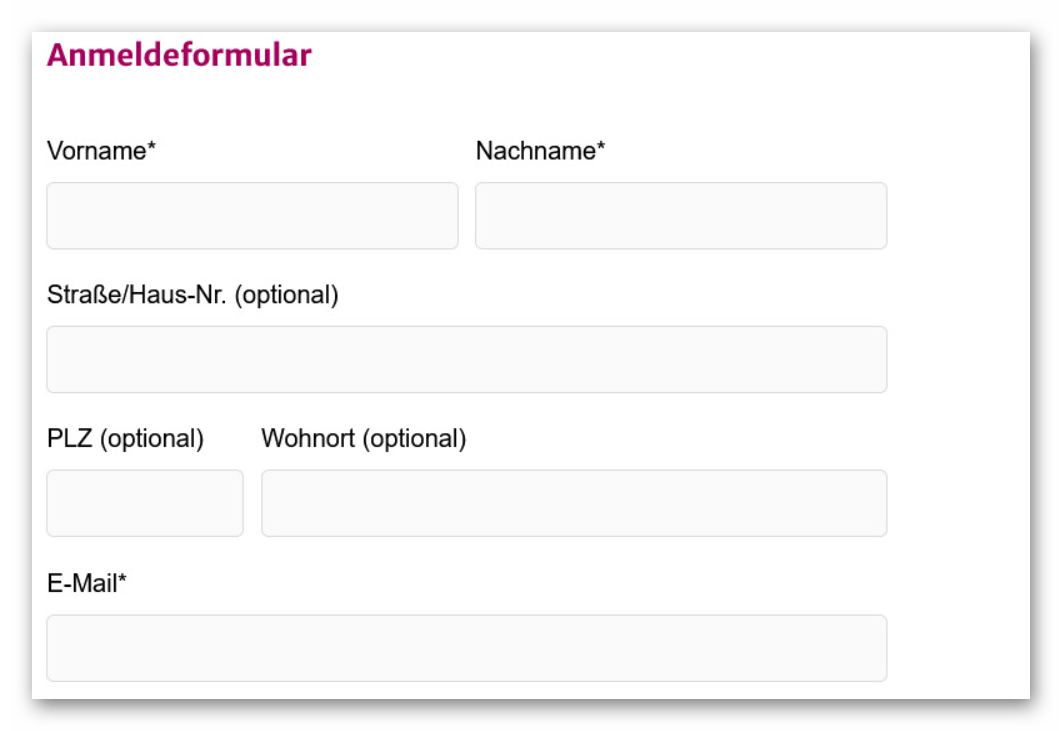Click the Anmeldeformular heading
1062x731 pixels.
point(179,55)
